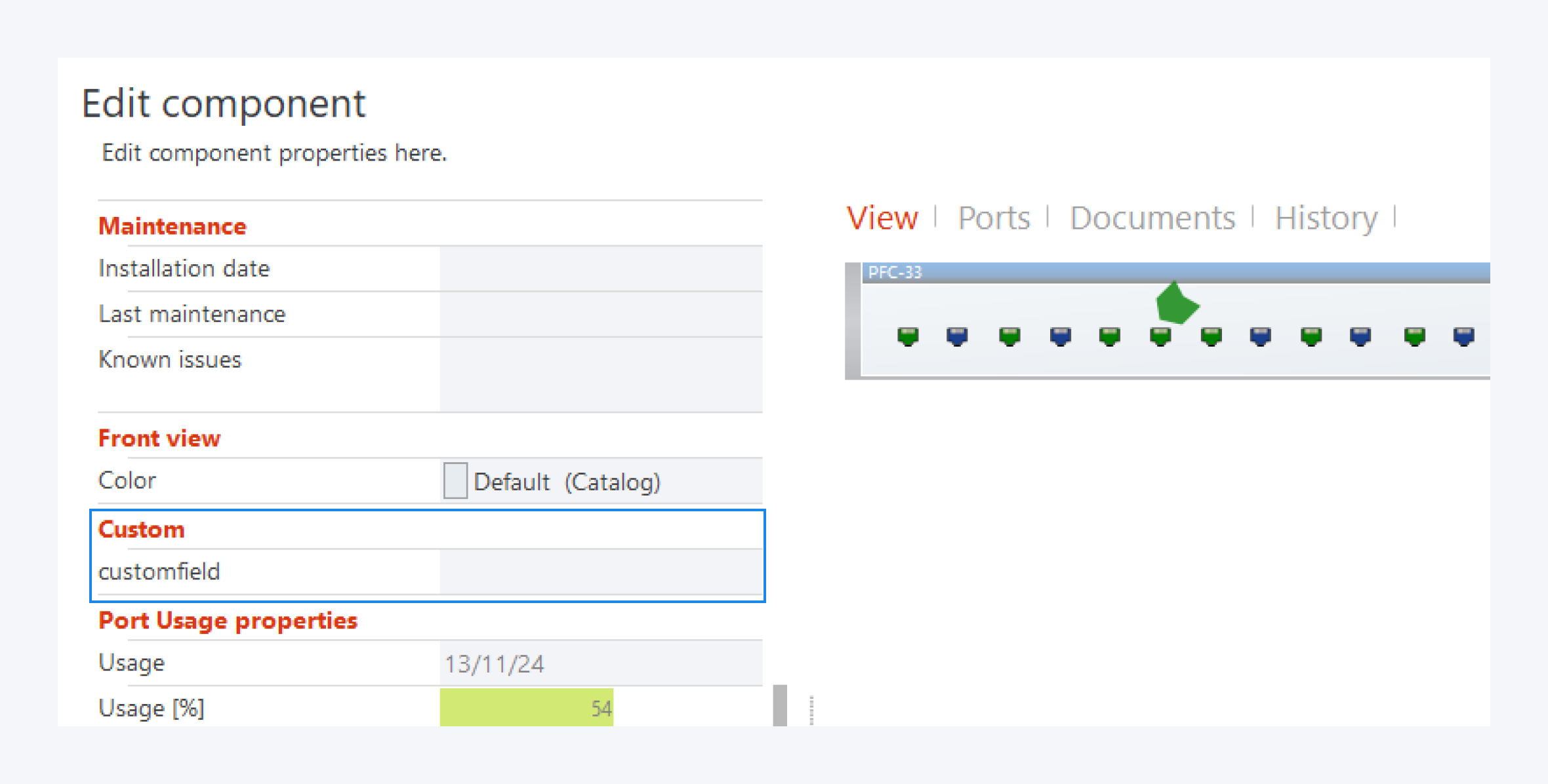
Task: Click the properties panel vertical scrollbar
Action: [x=779, y=705]
